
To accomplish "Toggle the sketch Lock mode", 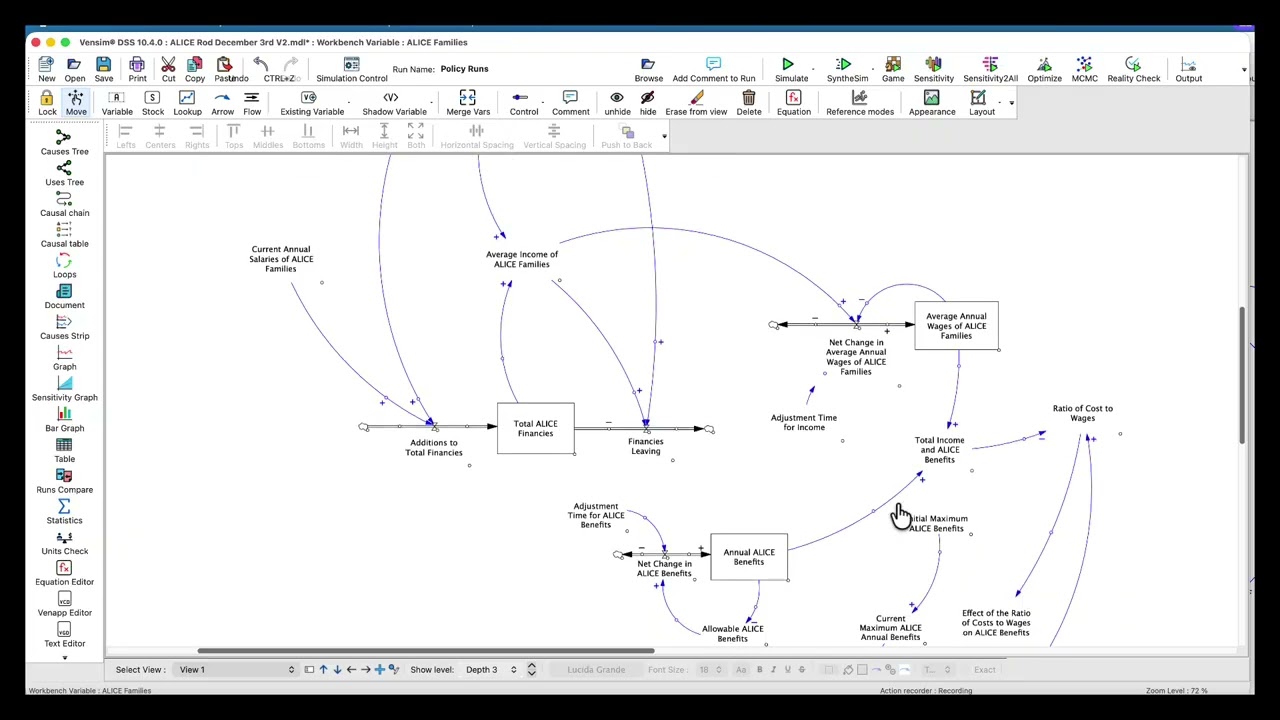I will pyautogui.click(x=47, y=103).
